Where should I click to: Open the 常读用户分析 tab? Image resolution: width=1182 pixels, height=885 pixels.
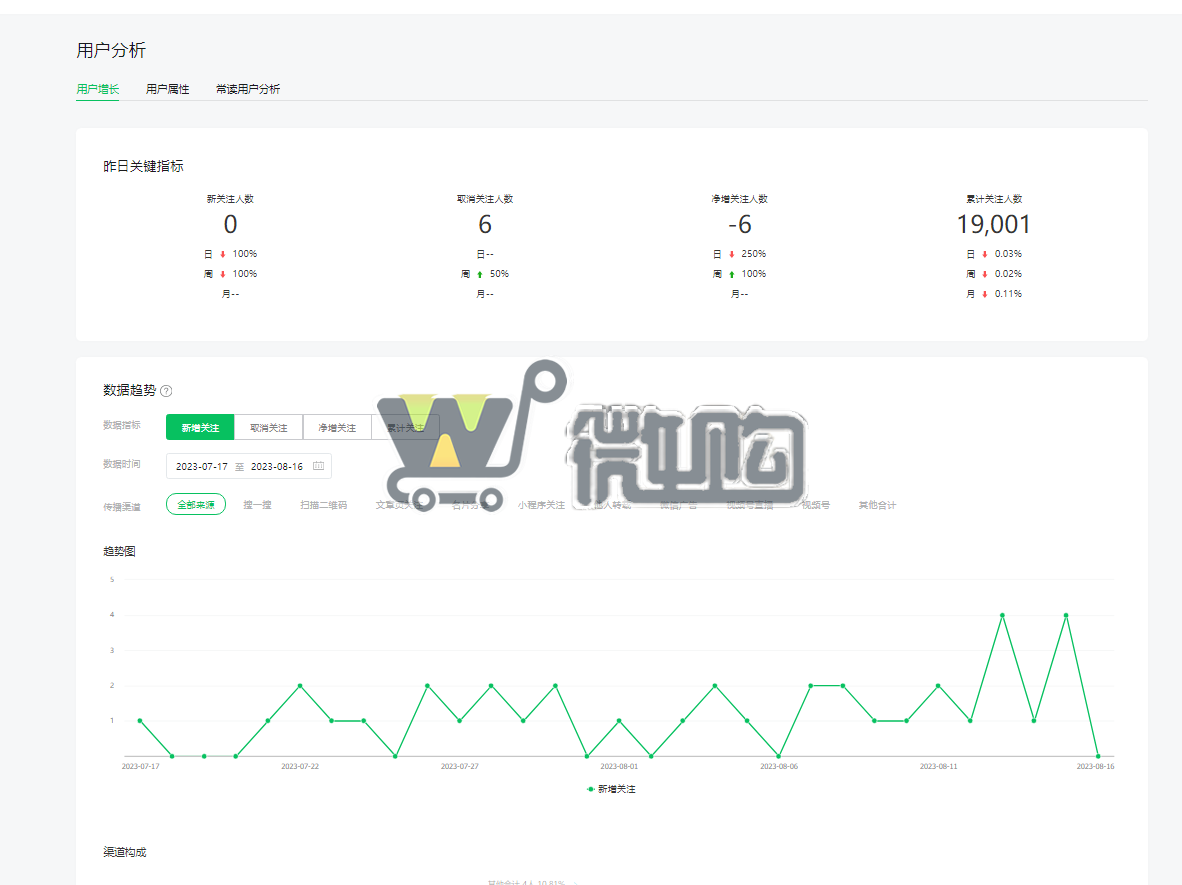pos(248,89)
